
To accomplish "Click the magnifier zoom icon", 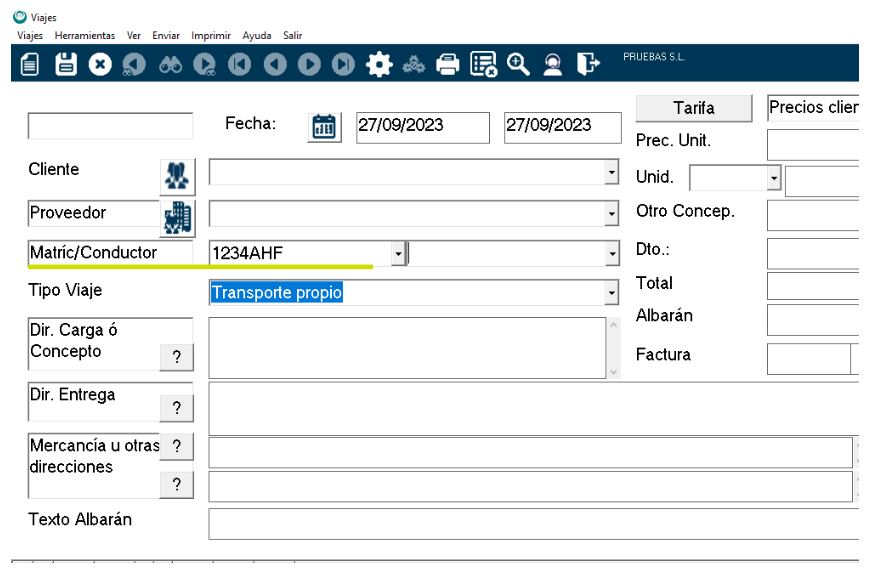I will [x=517, y=64].
